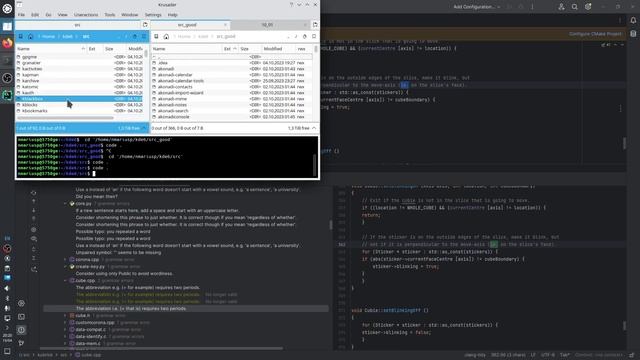Sort right panel by Size column

(x=250, y=49)
